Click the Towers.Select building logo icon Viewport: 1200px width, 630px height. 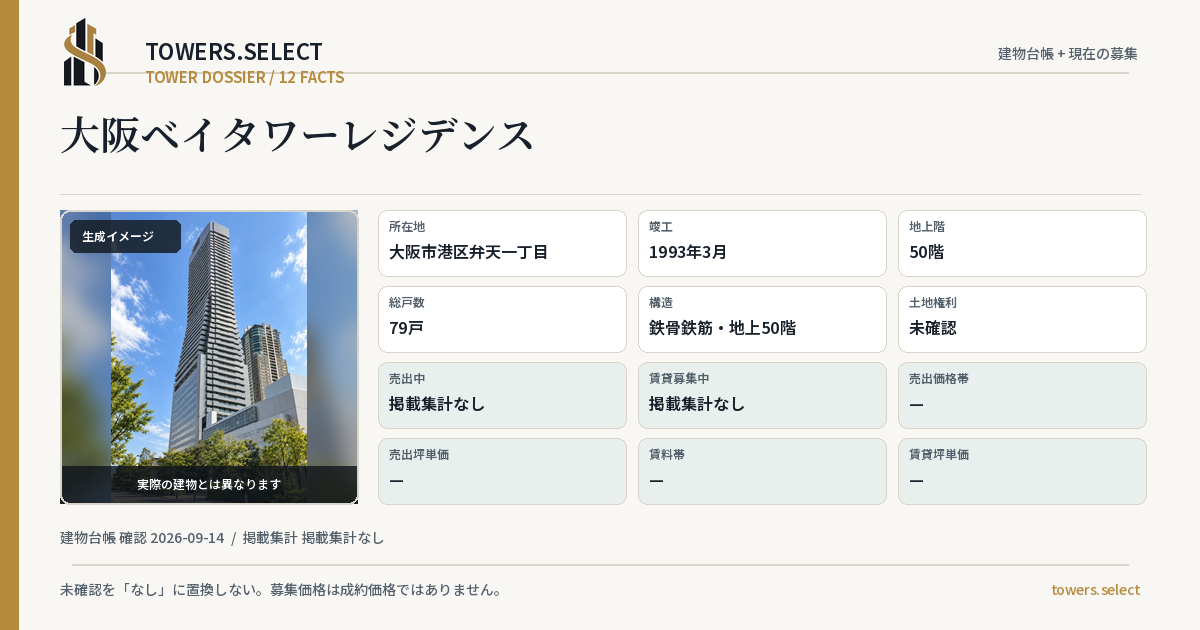pyautogui.click(x=85, y=52)
